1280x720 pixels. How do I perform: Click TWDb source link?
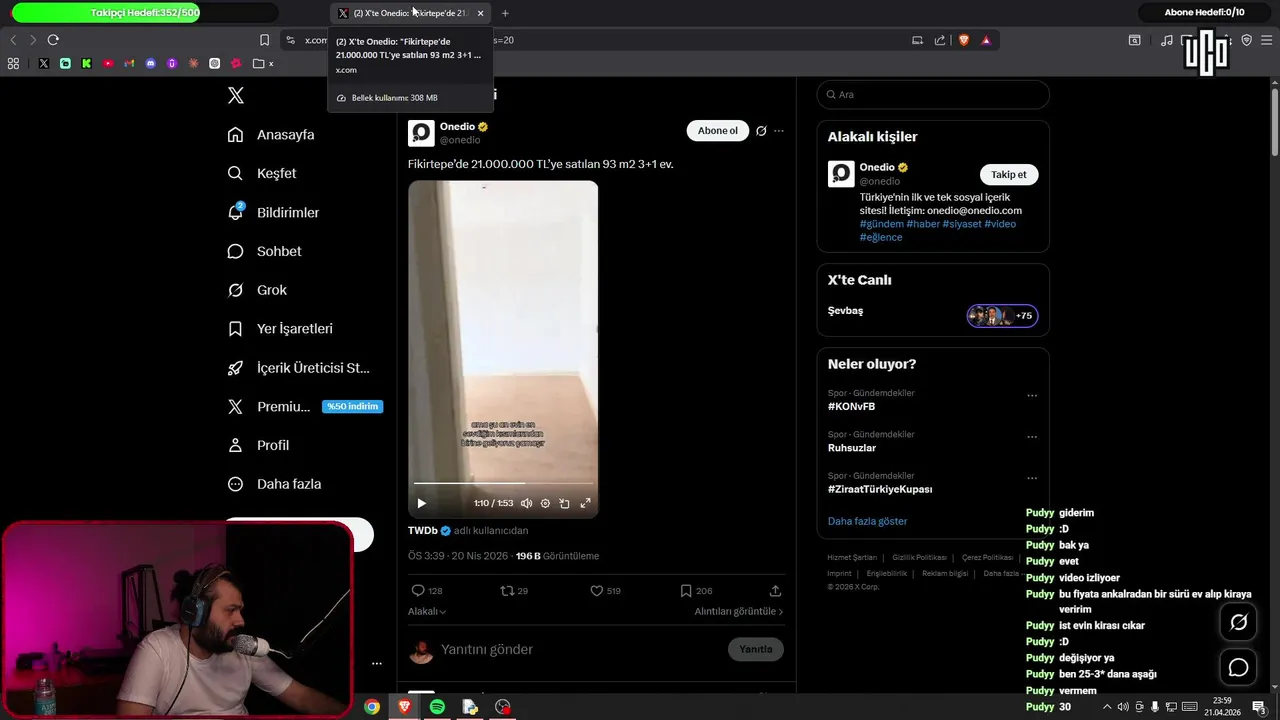click(x=423, y=531)
